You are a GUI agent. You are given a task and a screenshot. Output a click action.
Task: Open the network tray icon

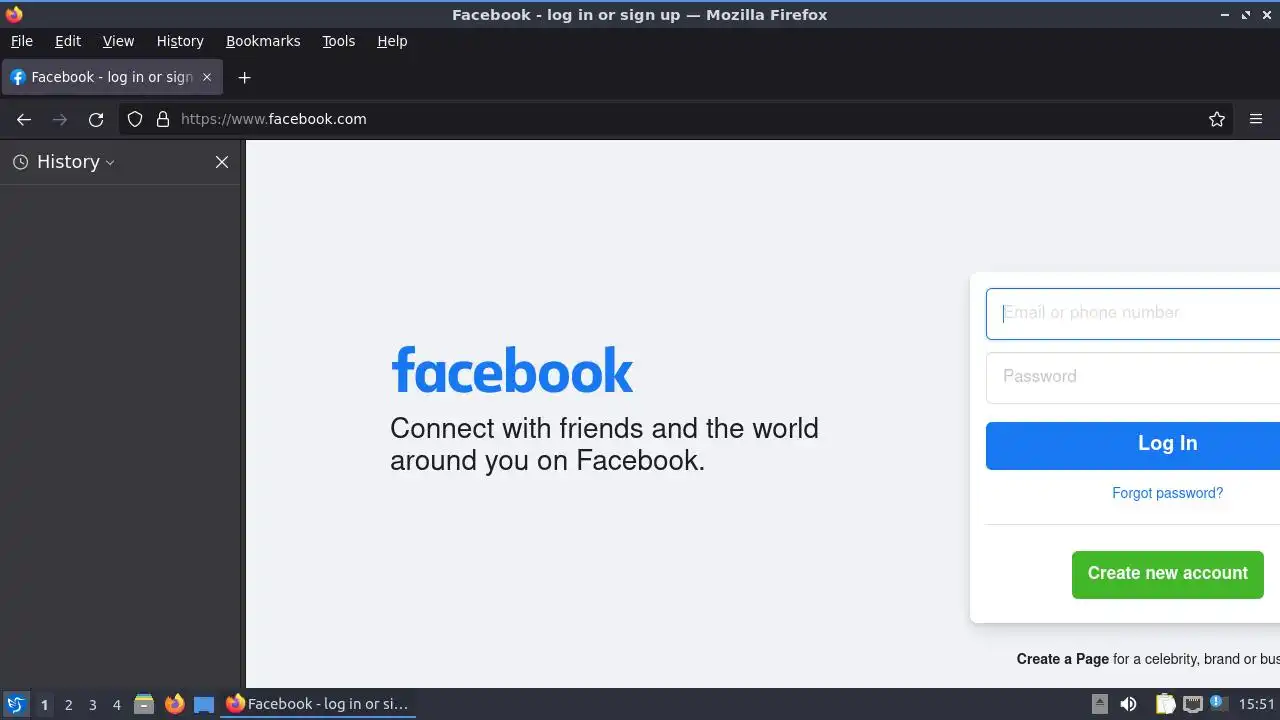(1192, 704)
